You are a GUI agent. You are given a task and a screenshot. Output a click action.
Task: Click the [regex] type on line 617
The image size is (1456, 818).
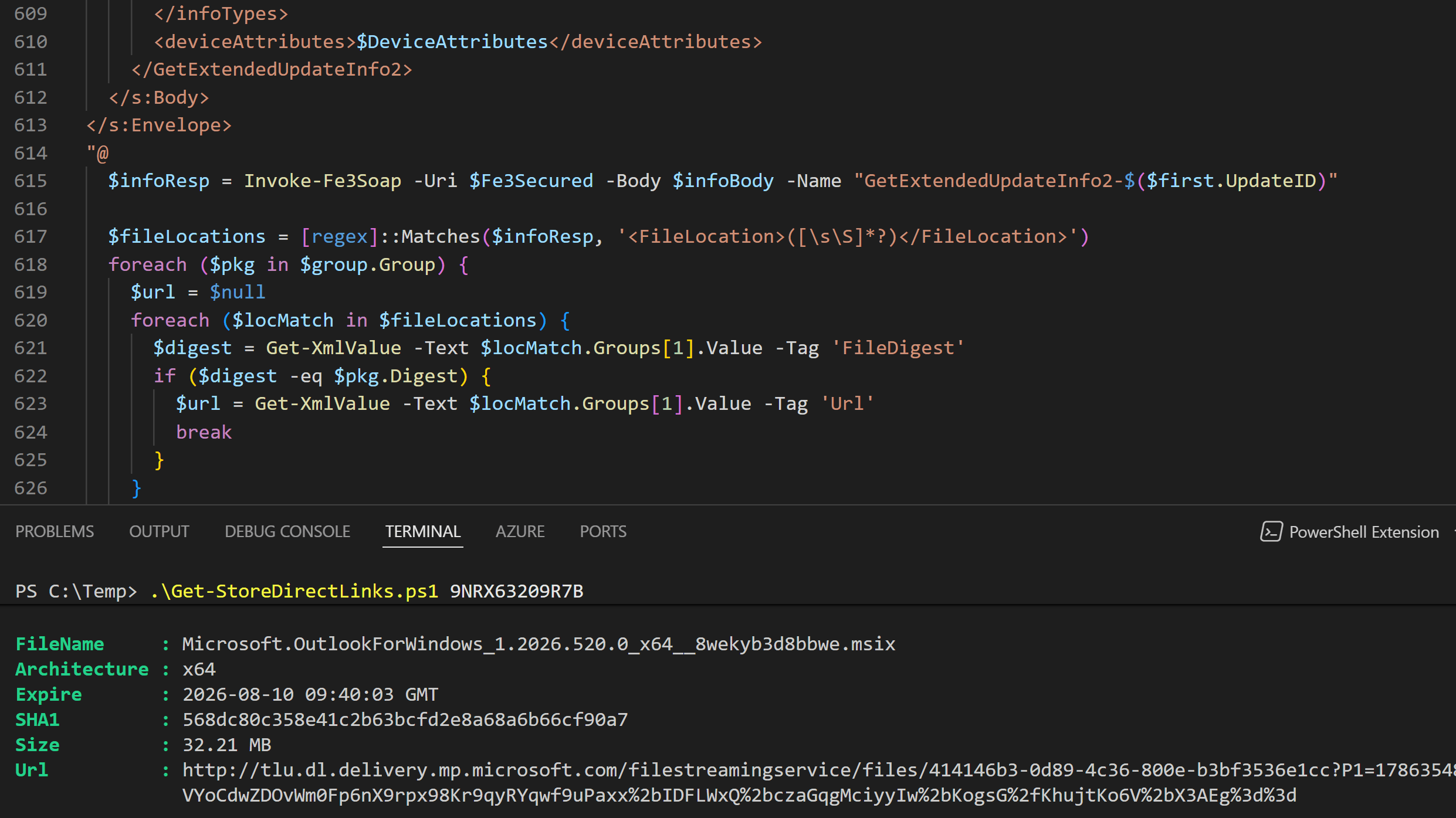coord(339,236)
